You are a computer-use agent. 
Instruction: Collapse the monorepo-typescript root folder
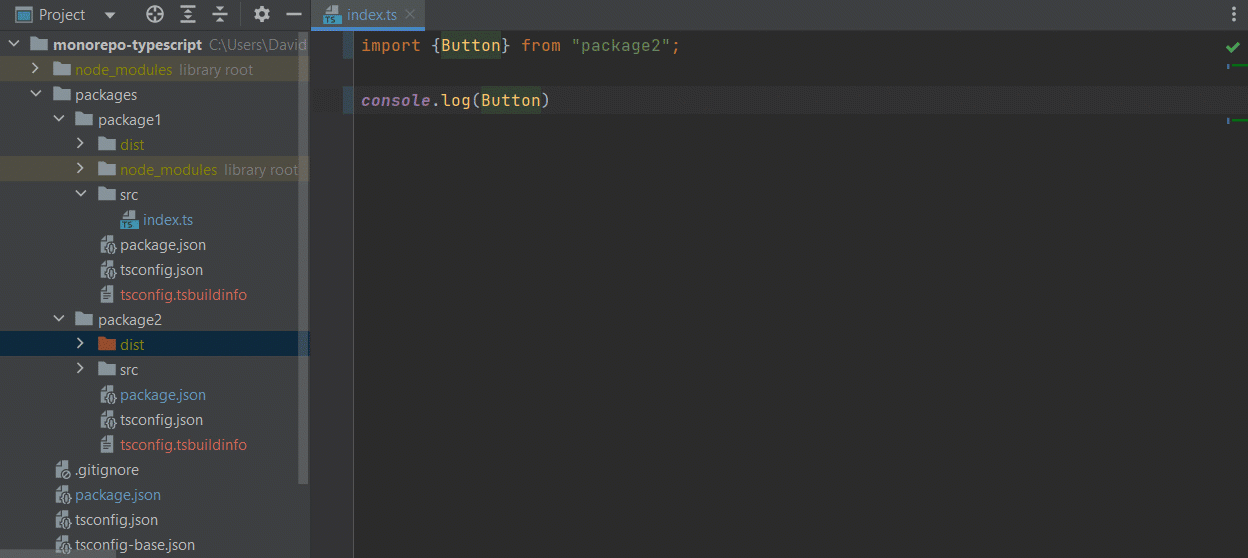13,44
